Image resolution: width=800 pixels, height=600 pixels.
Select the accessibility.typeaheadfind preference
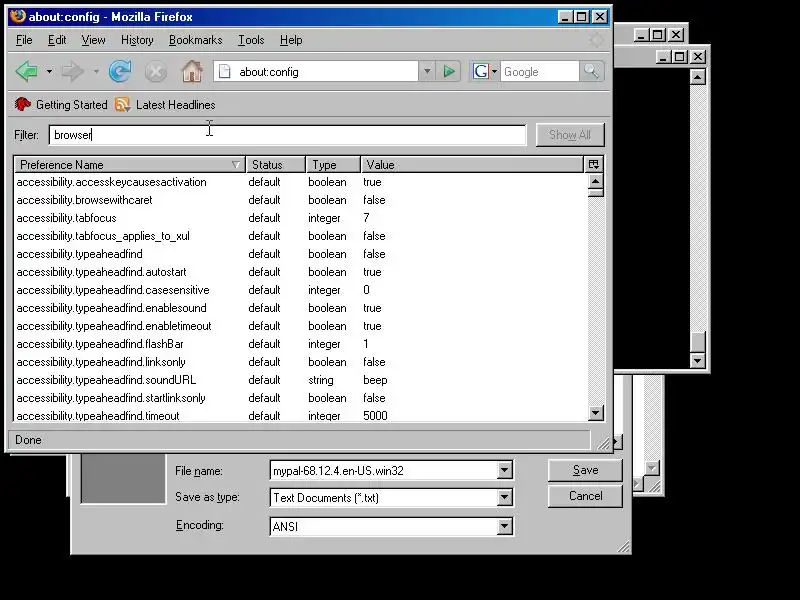point(301,254)
